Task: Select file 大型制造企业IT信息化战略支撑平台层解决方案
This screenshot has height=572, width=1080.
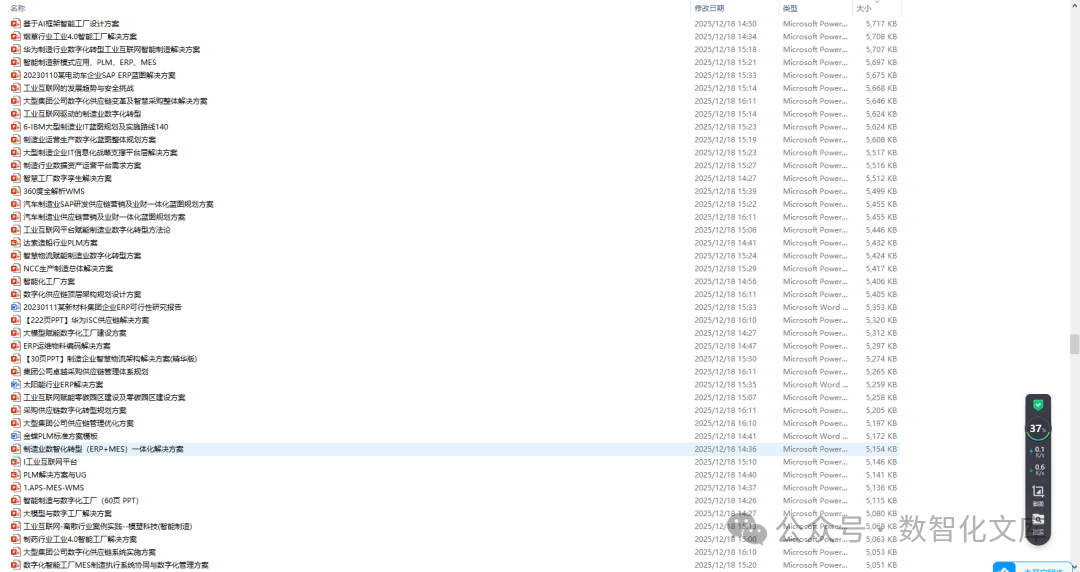Action: coord(100,152)
